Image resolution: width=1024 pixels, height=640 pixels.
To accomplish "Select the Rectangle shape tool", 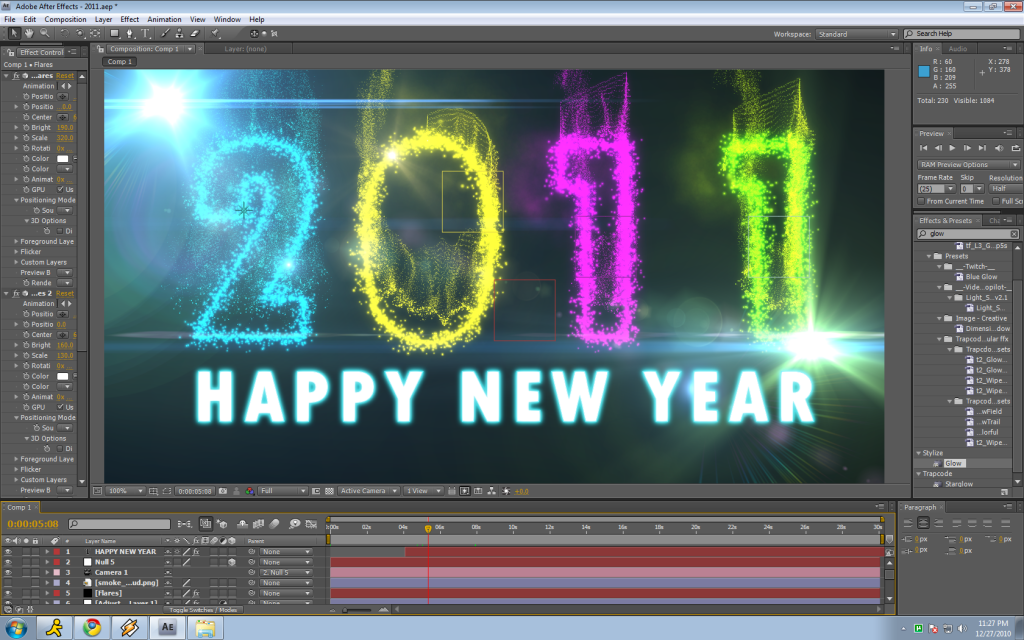I will (x=114, y=33).
